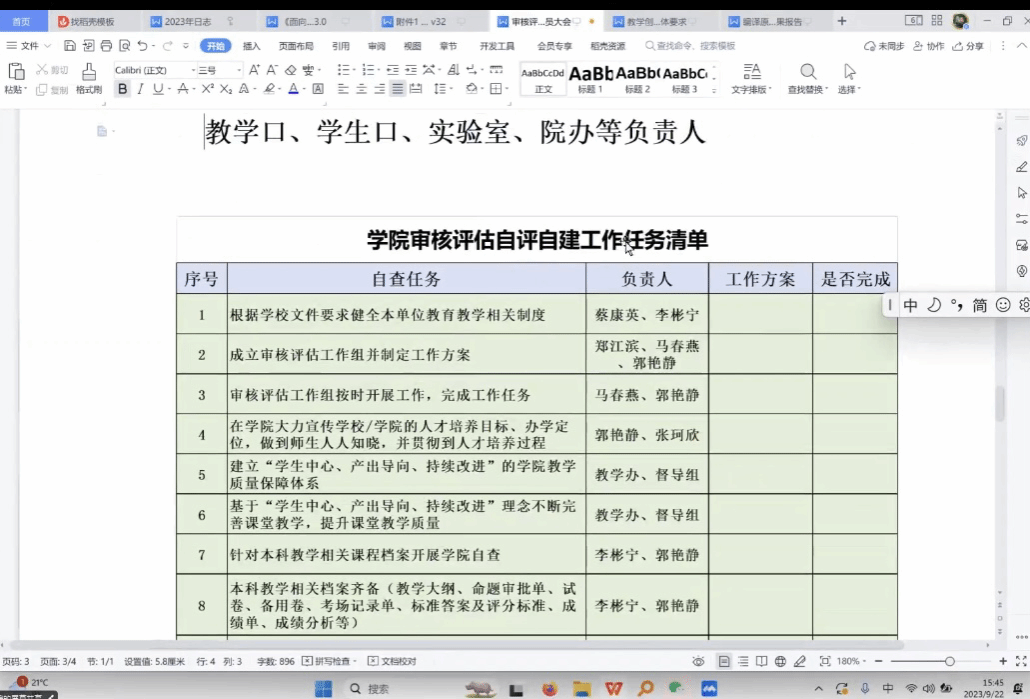This screenshot has height=699, width=1030.
Task: Toggle Bold formatting button
Action: (122, 89)
